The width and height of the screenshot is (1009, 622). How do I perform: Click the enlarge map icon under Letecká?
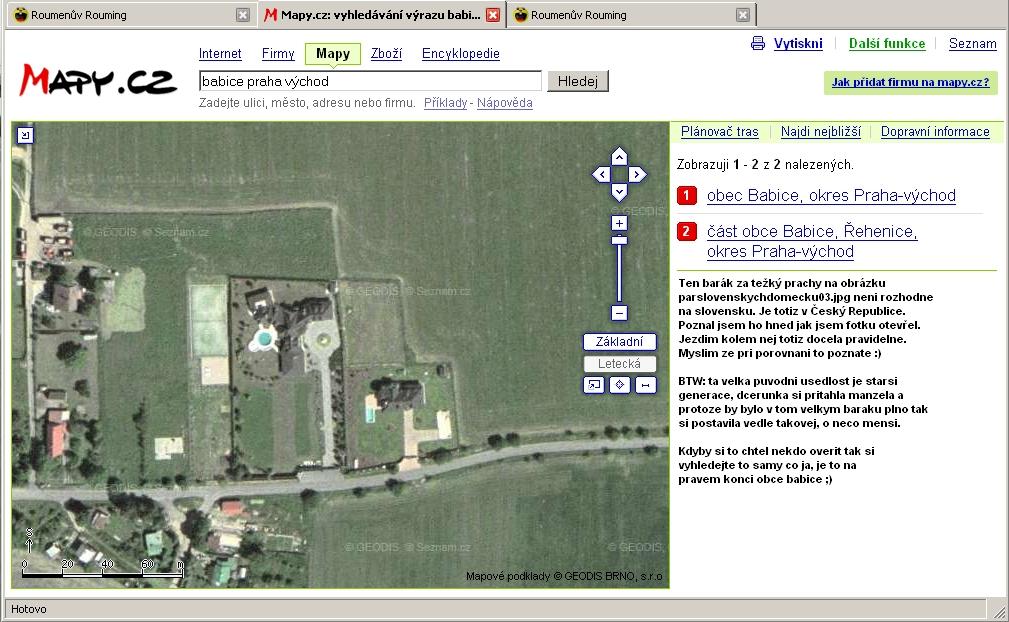(x=594, y=385)
